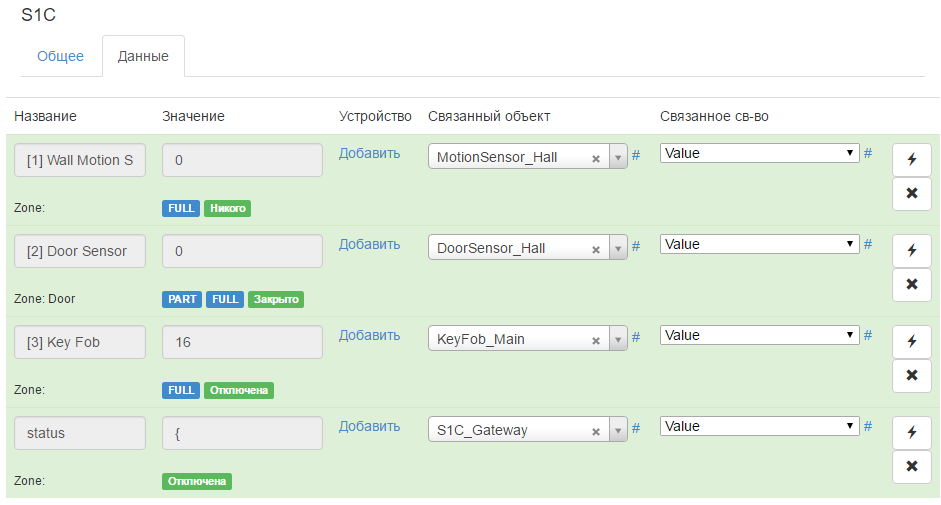941x505 pixels.
Task: Switch to the Общее tab
Action: (x=61, y=56)
